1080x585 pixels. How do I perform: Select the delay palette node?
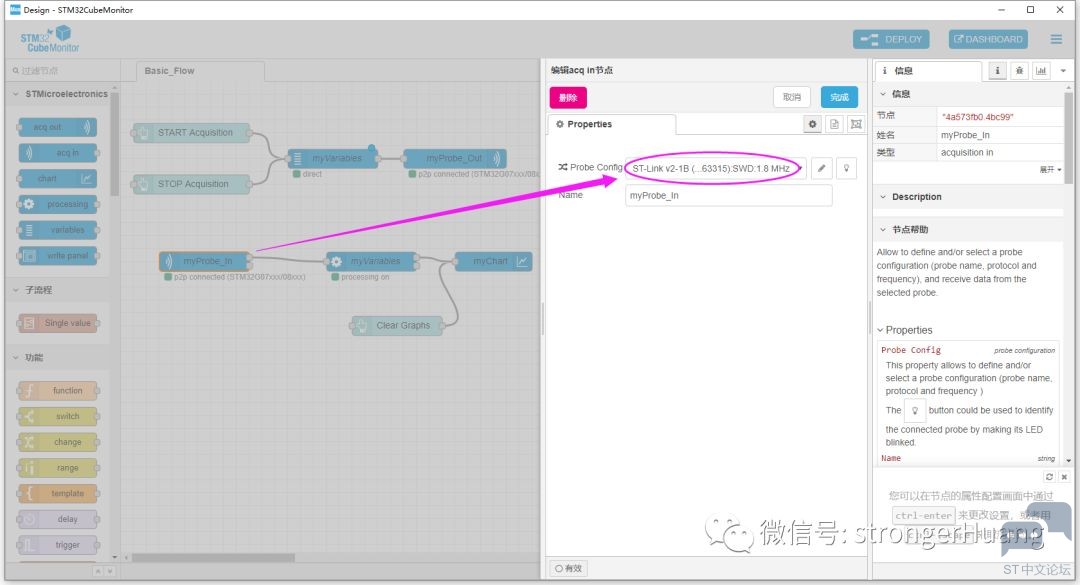[58, 520]
